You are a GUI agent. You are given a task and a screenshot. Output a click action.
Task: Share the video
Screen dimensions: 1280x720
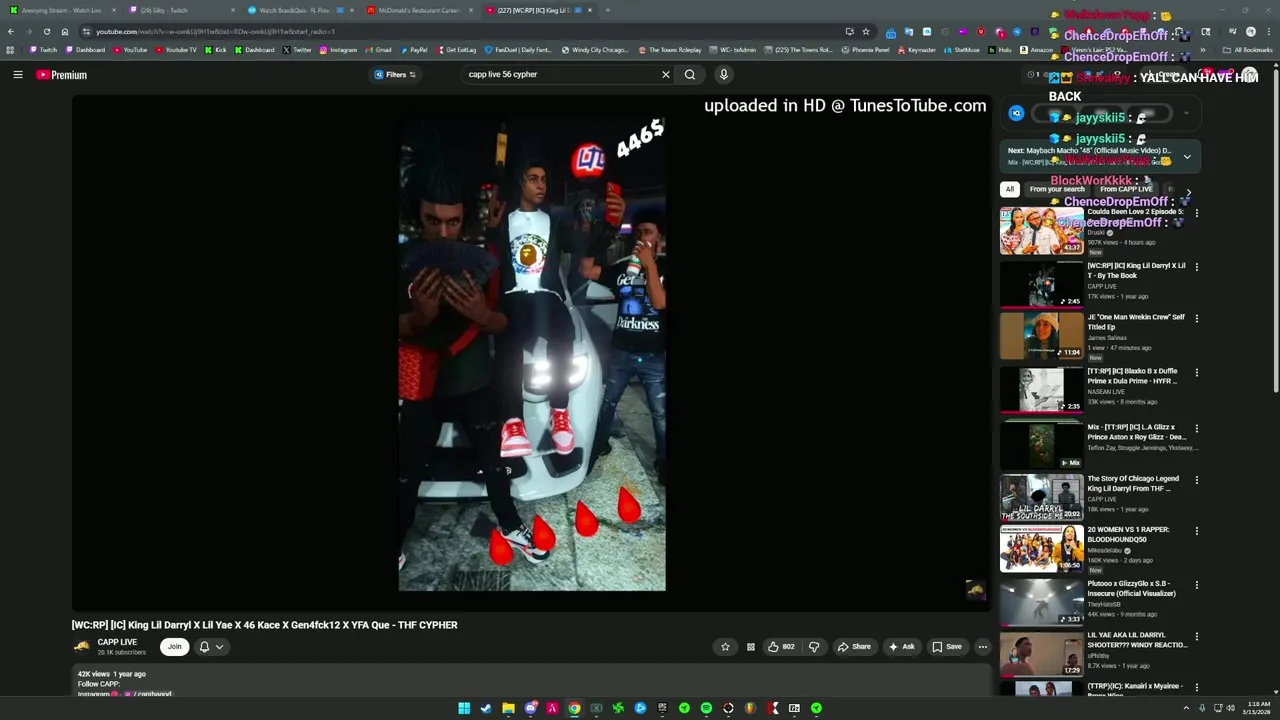click(x=854, y=646)
